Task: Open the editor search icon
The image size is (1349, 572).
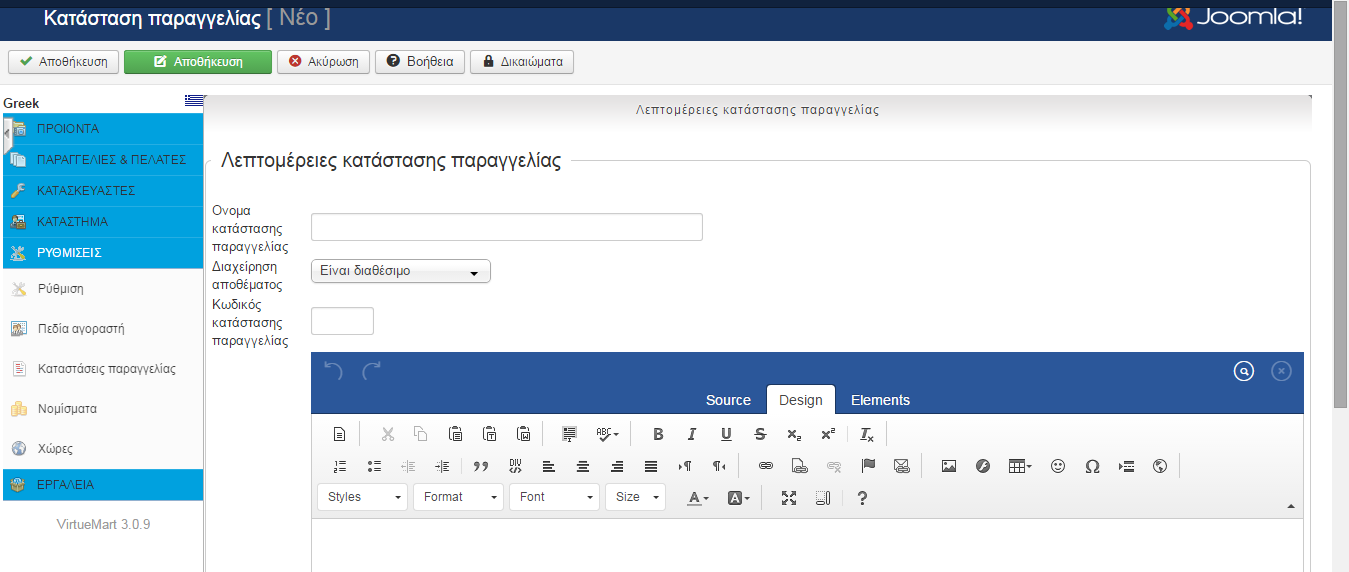Action: [x=1244, y=371]
